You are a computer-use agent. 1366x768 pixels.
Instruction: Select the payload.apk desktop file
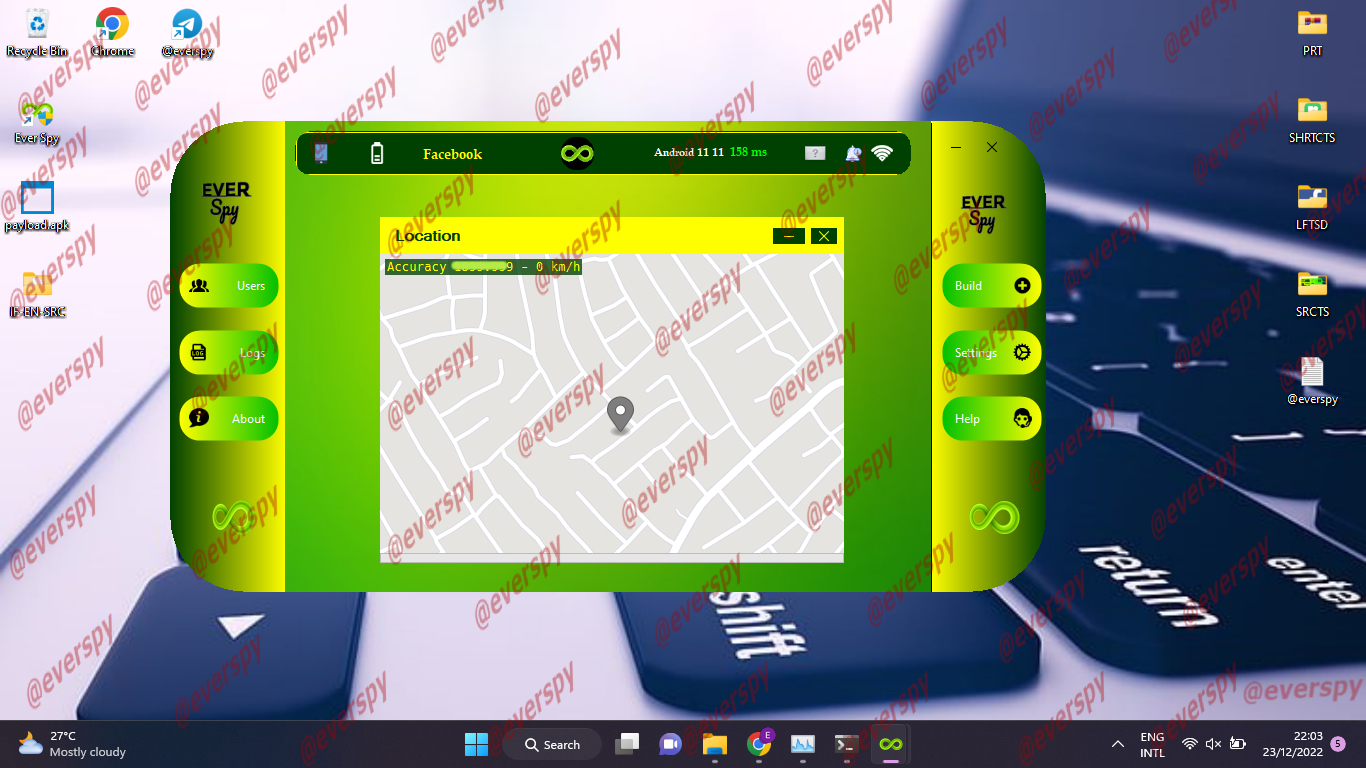37,207
